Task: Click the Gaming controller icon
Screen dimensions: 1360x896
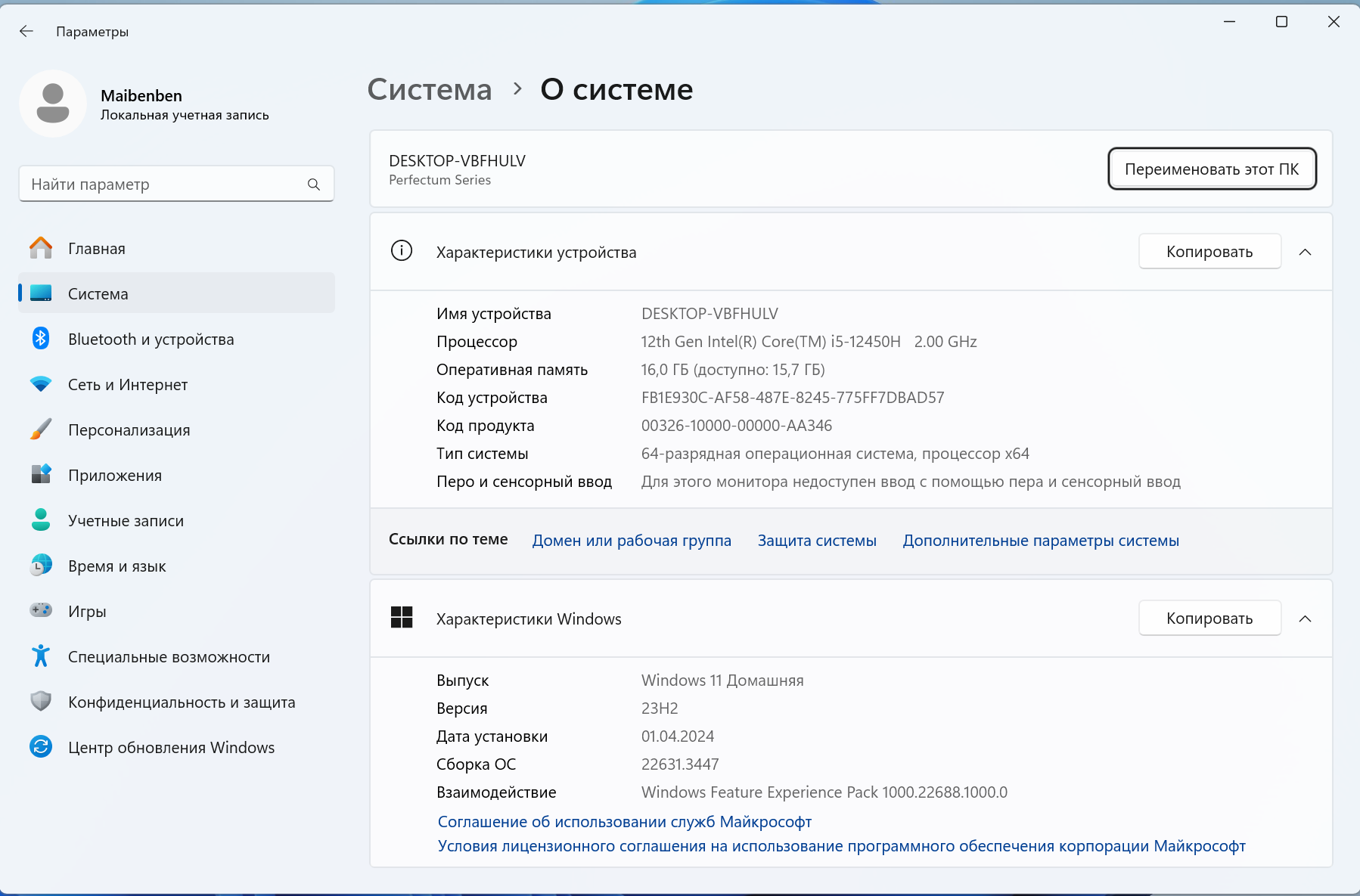Action: 41,610
